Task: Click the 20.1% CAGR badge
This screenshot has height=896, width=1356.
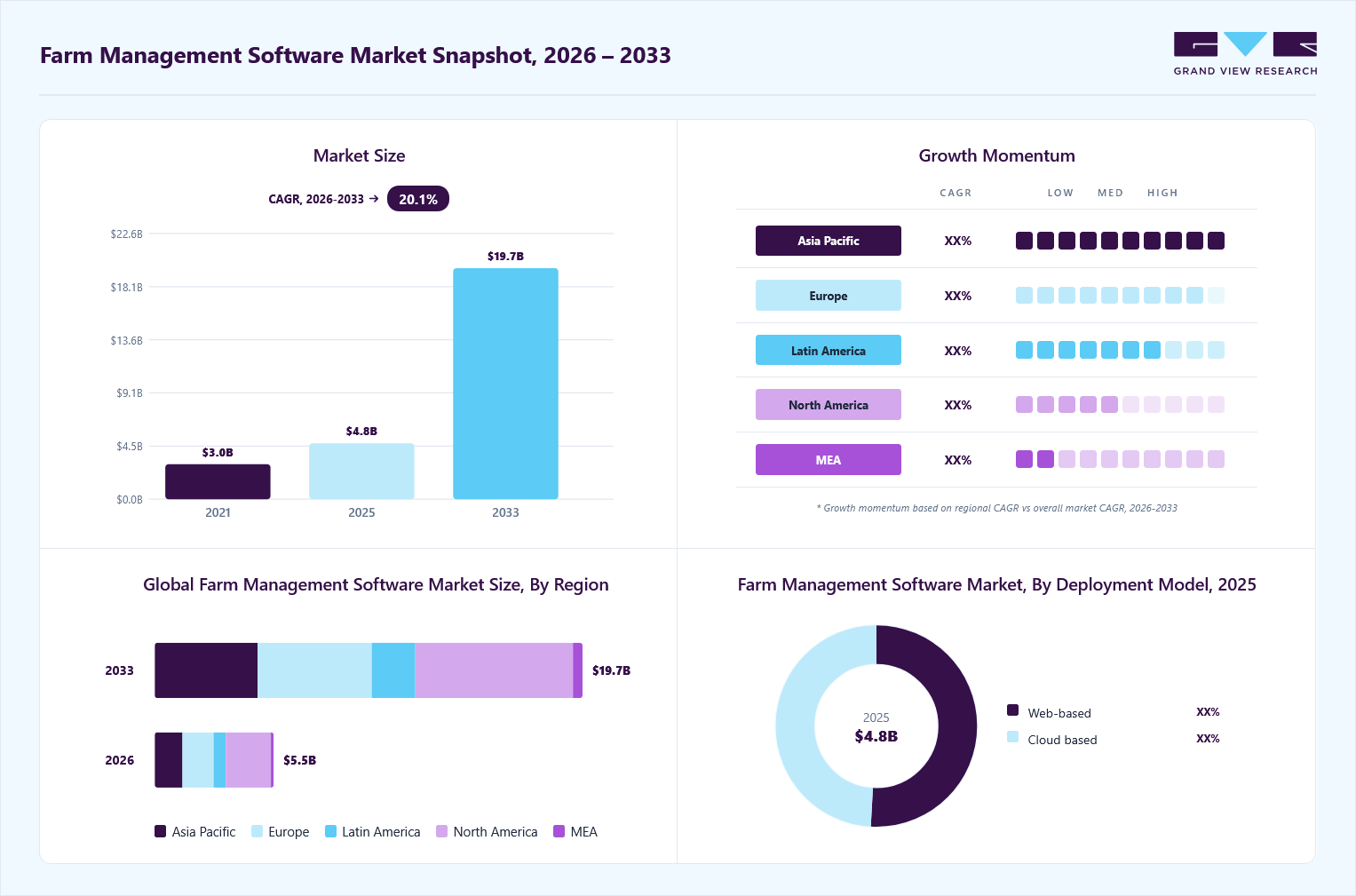Action: [x=418, y=199]
